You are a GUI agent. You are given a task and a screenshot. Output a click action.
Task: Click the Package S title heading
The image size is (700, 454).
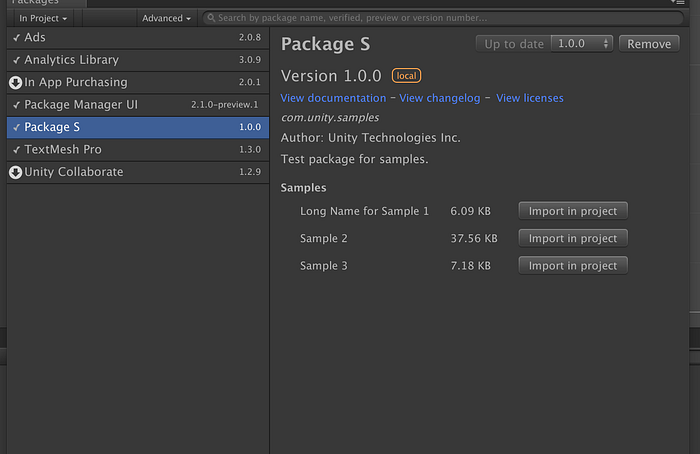pyautogui.click(x=325, y=44)
